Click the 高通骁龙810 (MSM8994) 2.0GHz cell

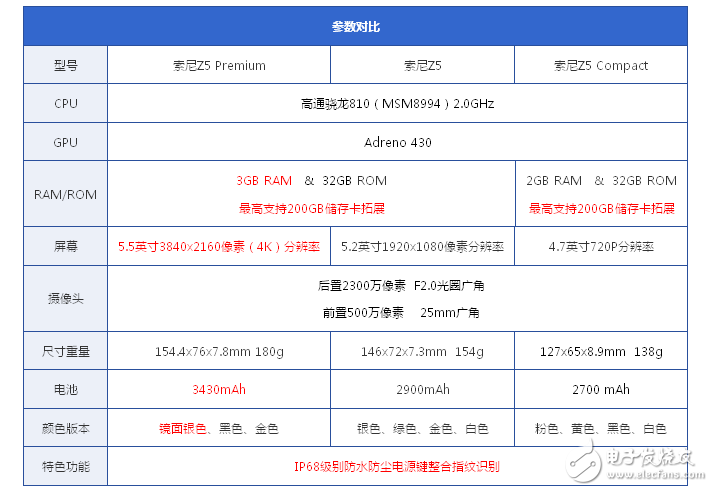click(x=397, y=104)
